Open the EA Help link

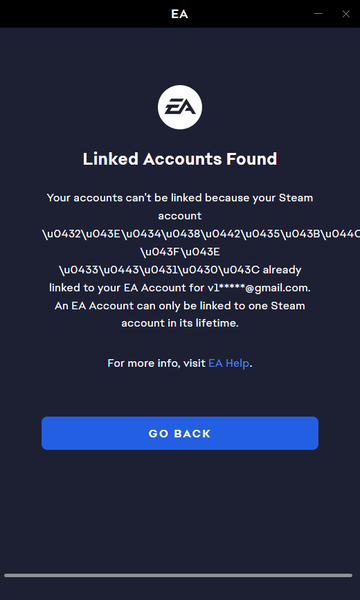[229, 363]
